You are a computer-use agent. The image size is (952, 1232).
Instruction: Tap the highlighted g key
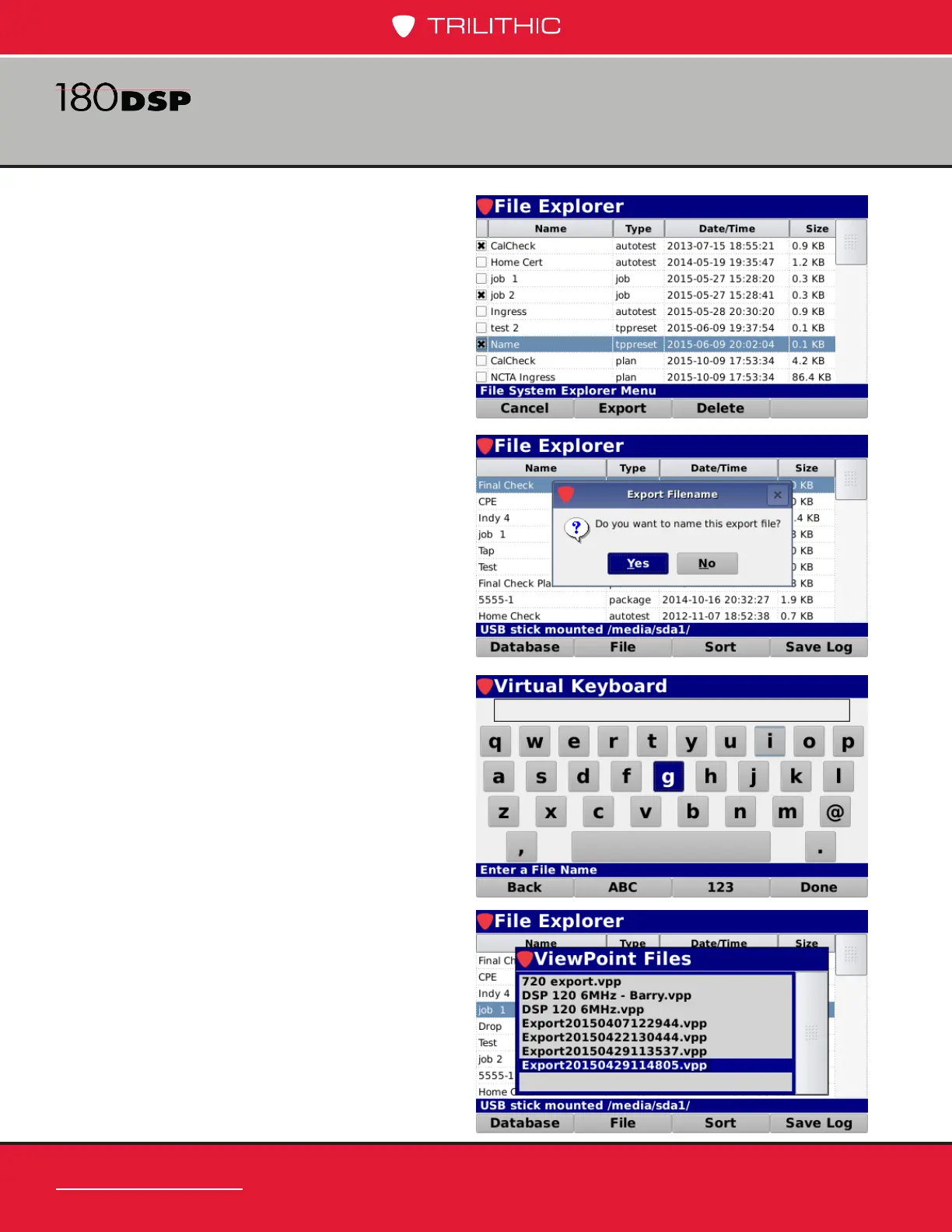668,776
